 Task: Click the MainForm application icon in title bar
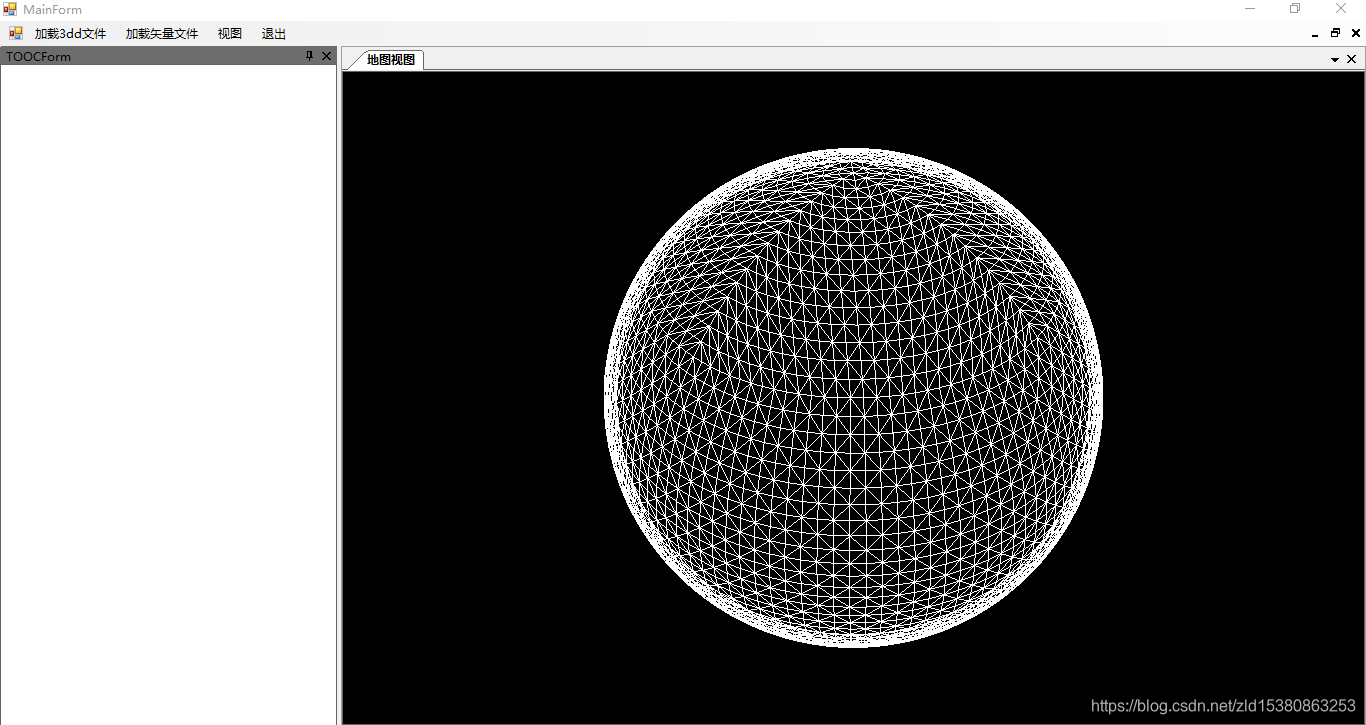tap(10, 9)
